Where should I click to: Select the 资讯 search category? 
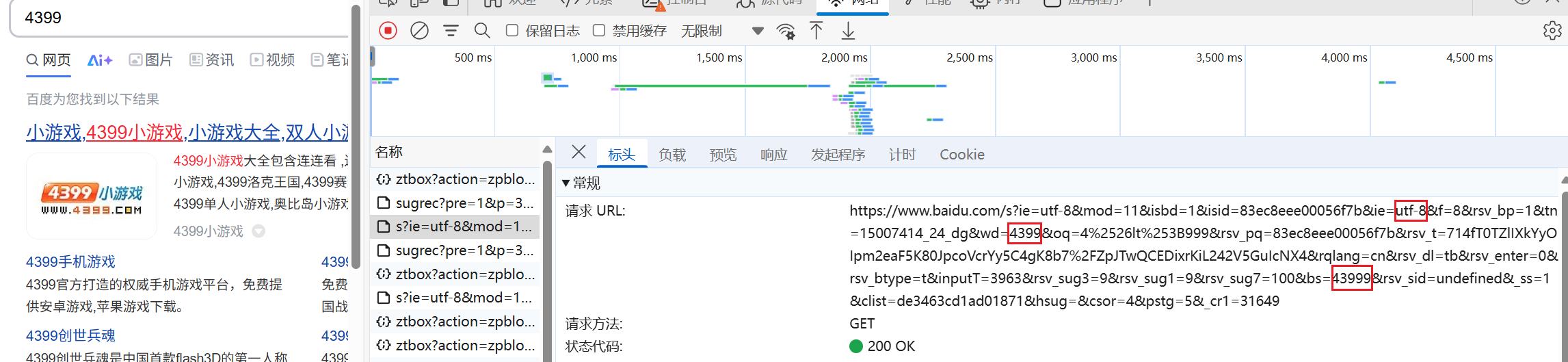click(211, 60)
